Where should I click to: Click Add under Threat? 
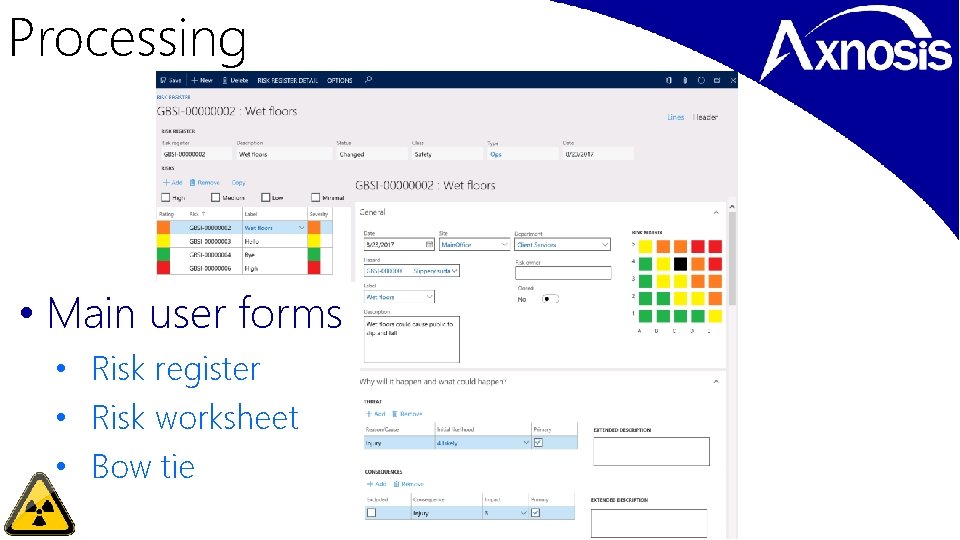(375, 414)
